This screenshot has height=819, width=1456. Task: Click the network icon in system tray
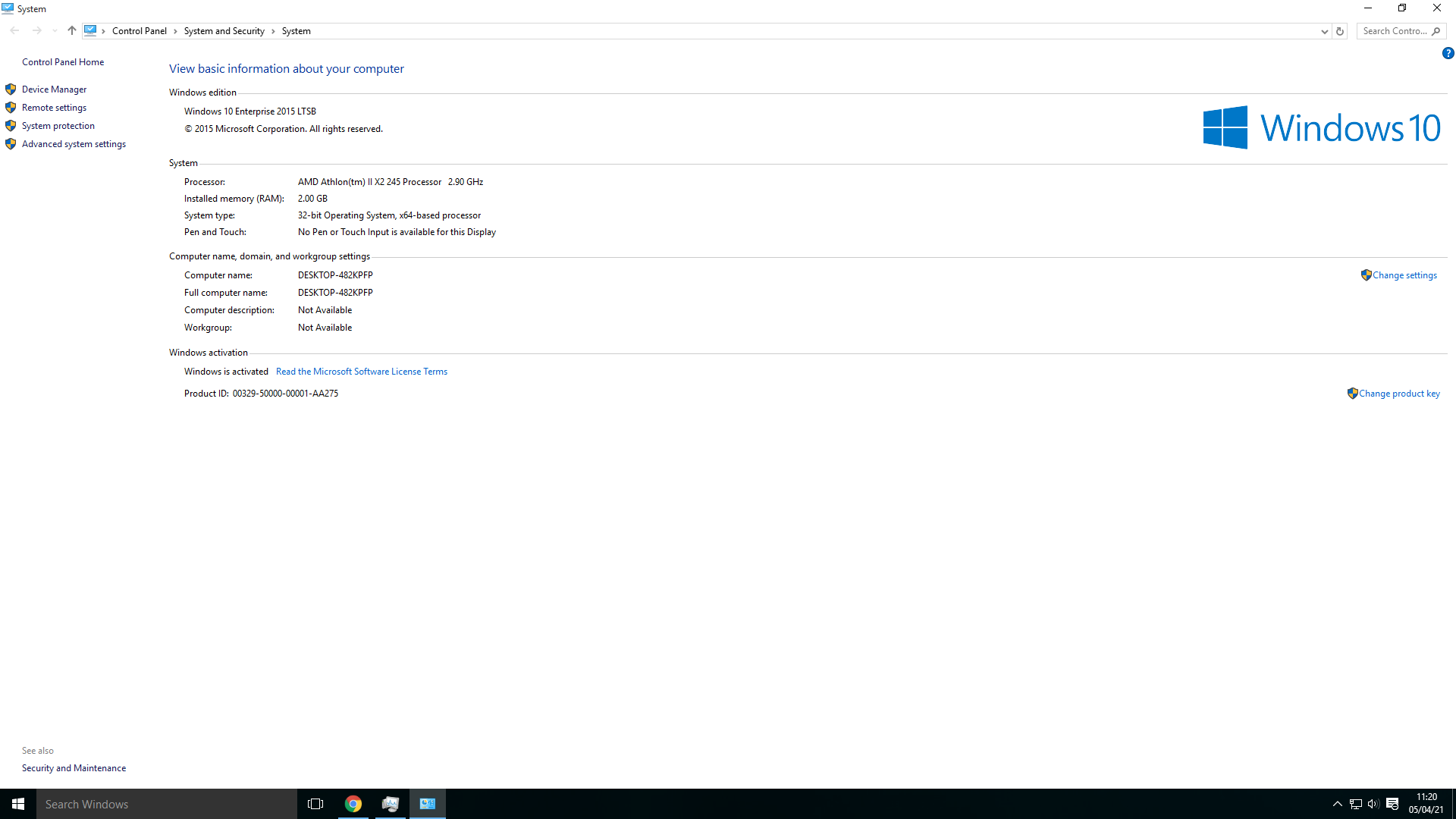click(x=1356, y=804)
